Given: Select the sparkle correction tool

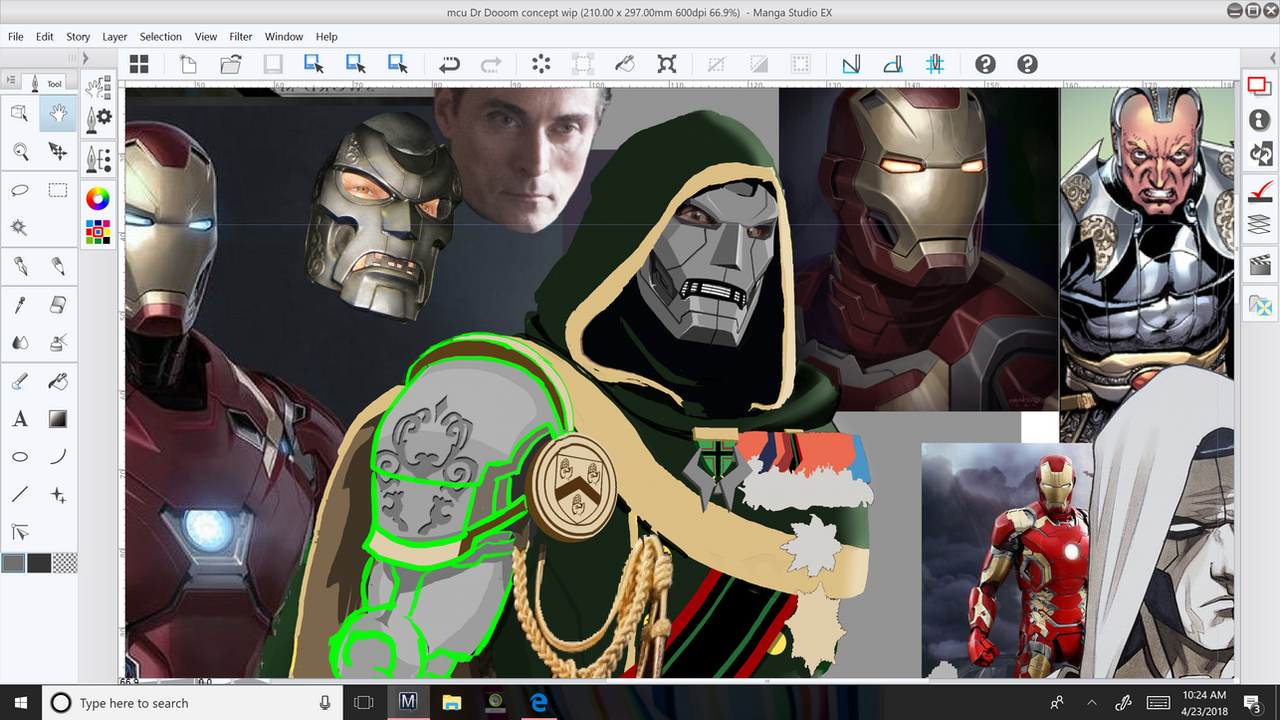Looking at the screenshot, I should pos(58,495).
